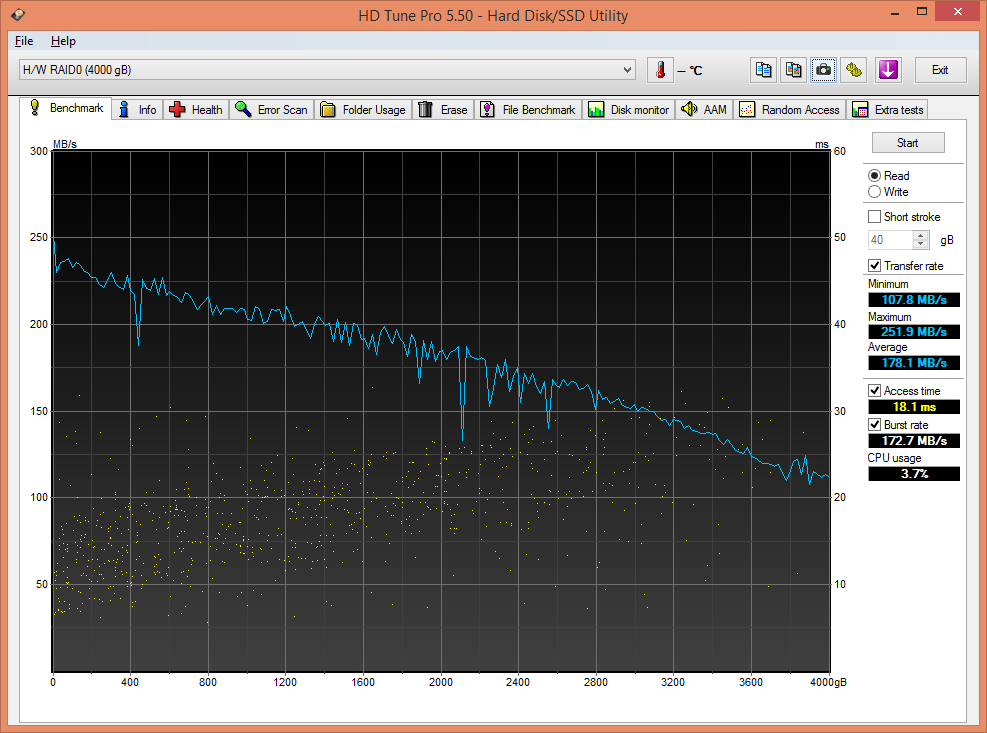
Task: Switch to the Error Scan tab
Action: [x=271, y=110]
